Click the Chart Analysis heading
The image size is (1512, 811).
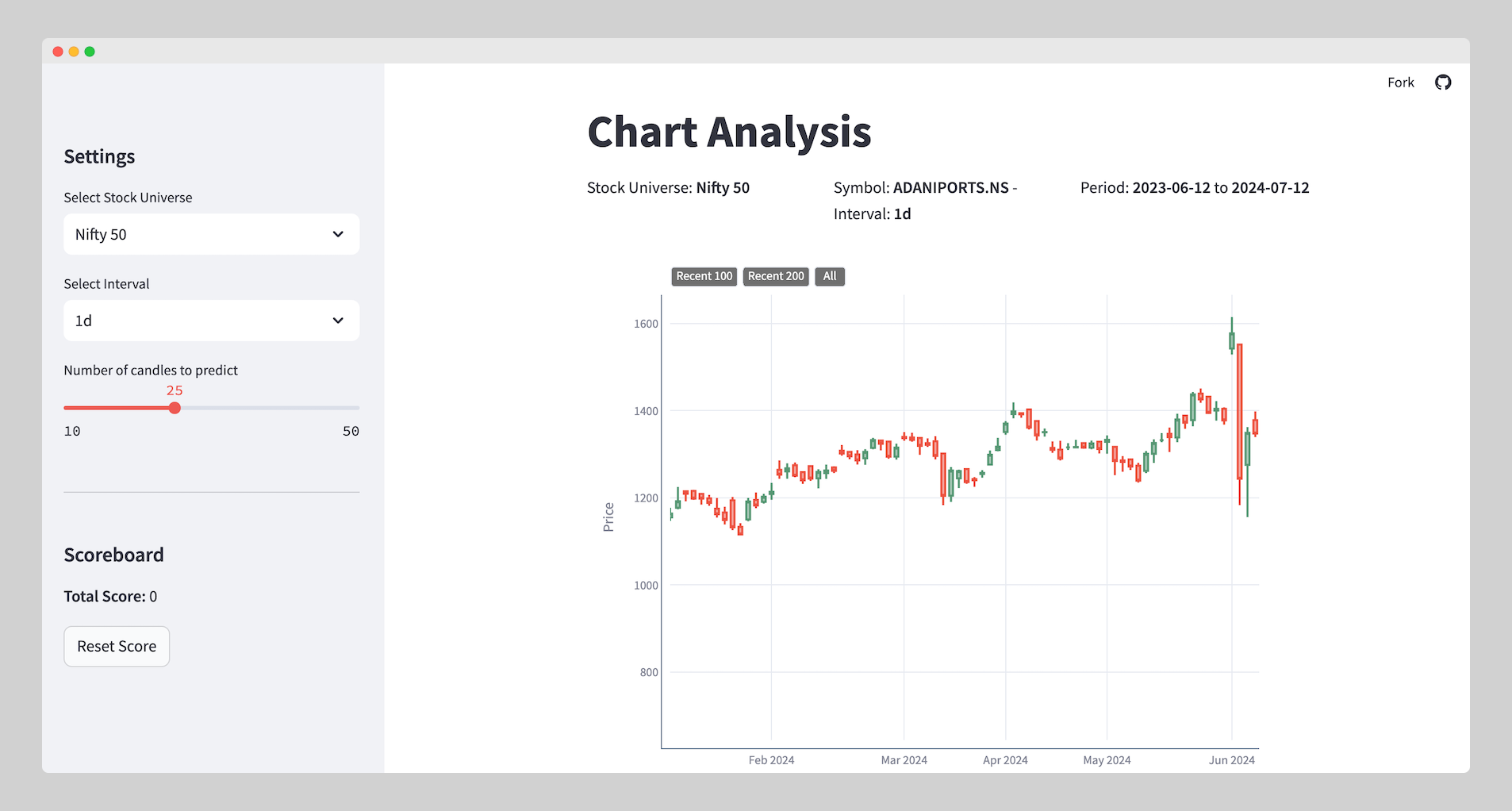729,133
